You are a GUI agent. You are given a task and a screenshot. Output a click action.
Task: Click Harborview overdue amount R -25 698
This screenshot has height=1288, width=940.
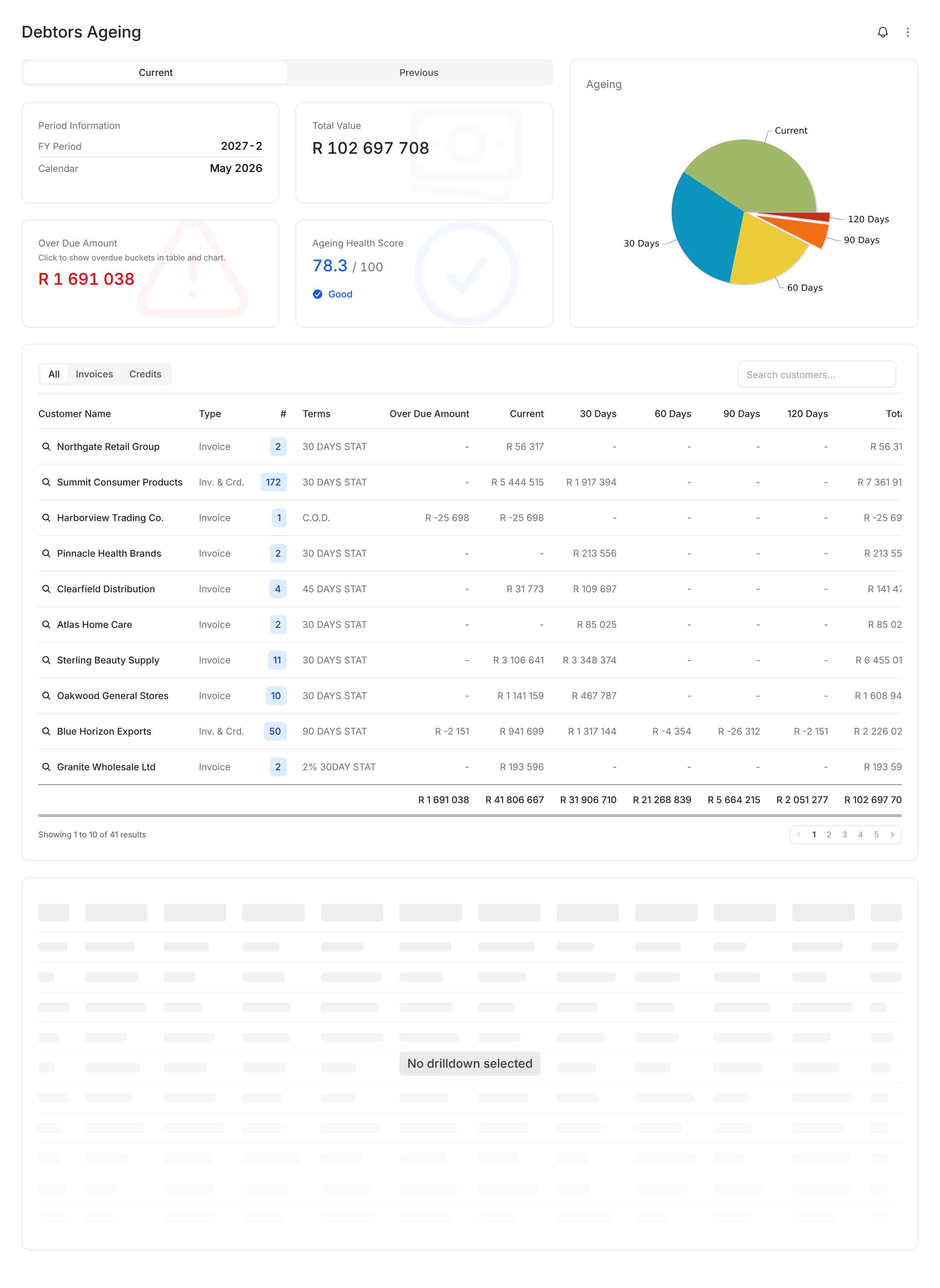(447, 517)
